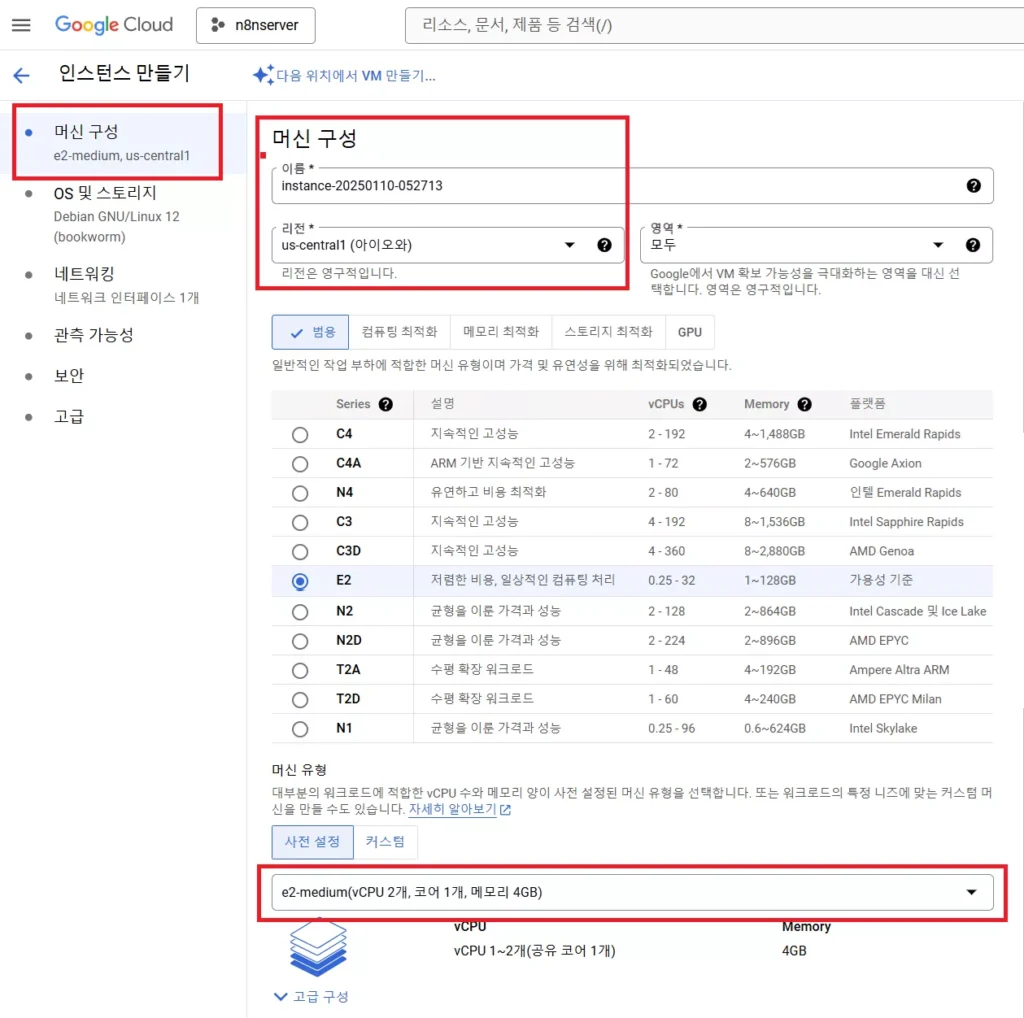Click Intel Emerald Rapids platform in C4 row
The image size is (1024, 1018).
tap(904, 434)
